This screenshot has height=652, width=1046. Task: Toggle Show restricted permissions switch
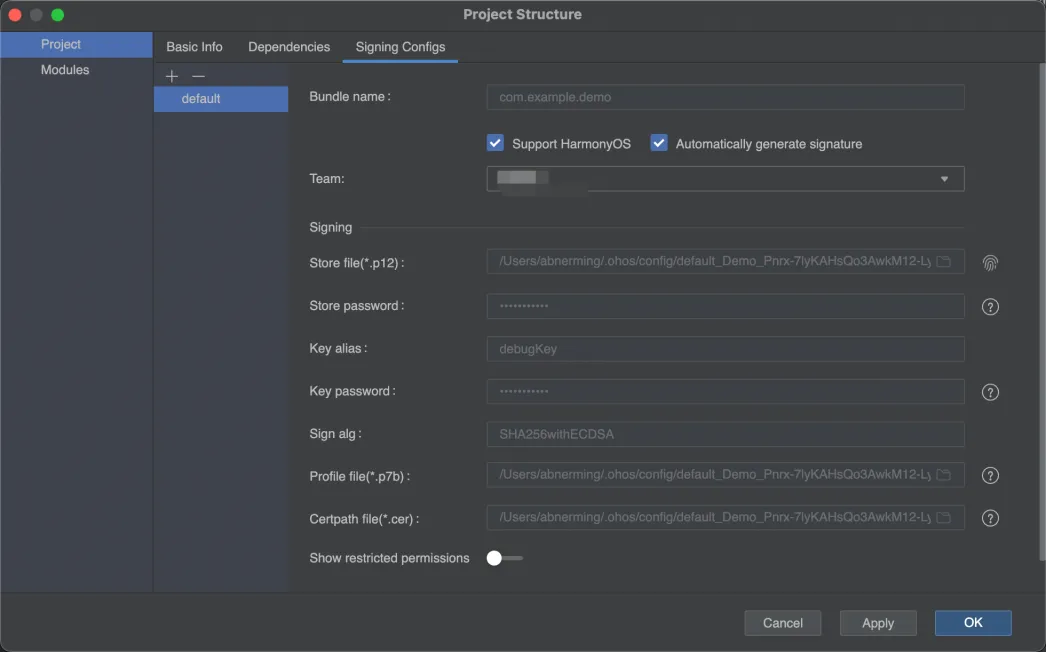(503, 558)
